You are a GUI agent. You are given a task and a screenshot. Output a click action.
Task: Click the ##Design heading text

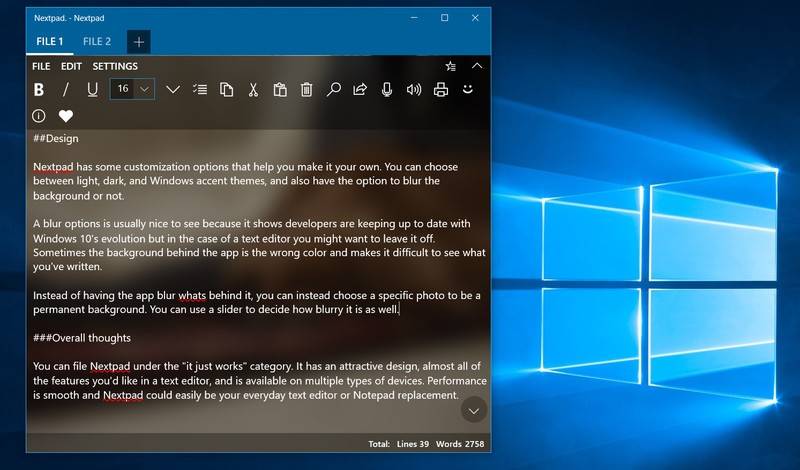tap(56, 138)
